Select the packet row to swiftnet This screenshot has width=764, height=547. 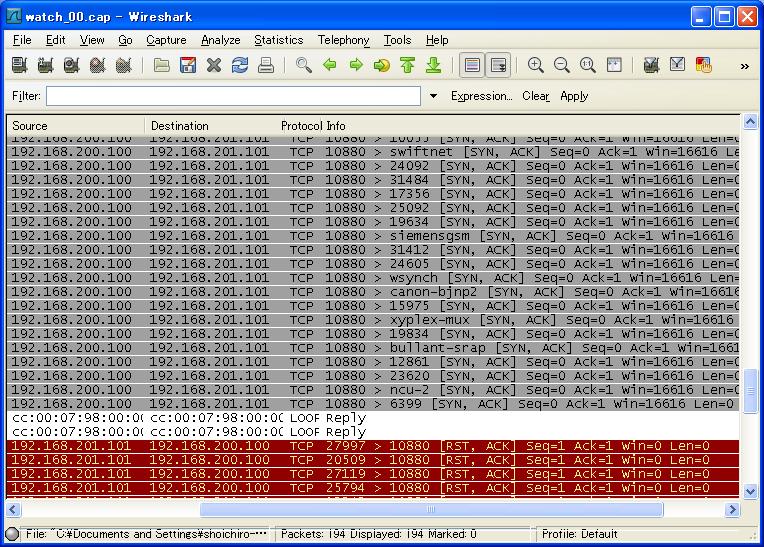pos(373,152)
